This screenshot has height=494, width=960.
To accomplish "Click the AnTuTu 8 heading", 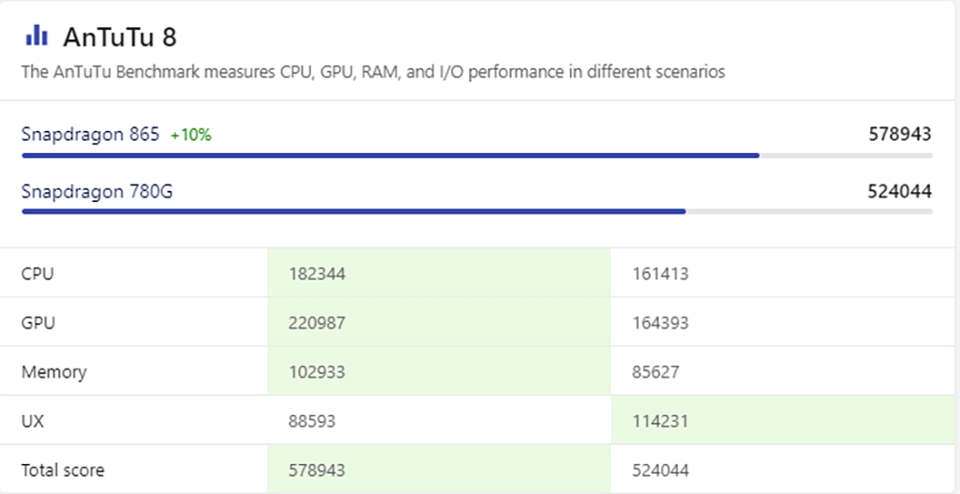I will (120, 37).
